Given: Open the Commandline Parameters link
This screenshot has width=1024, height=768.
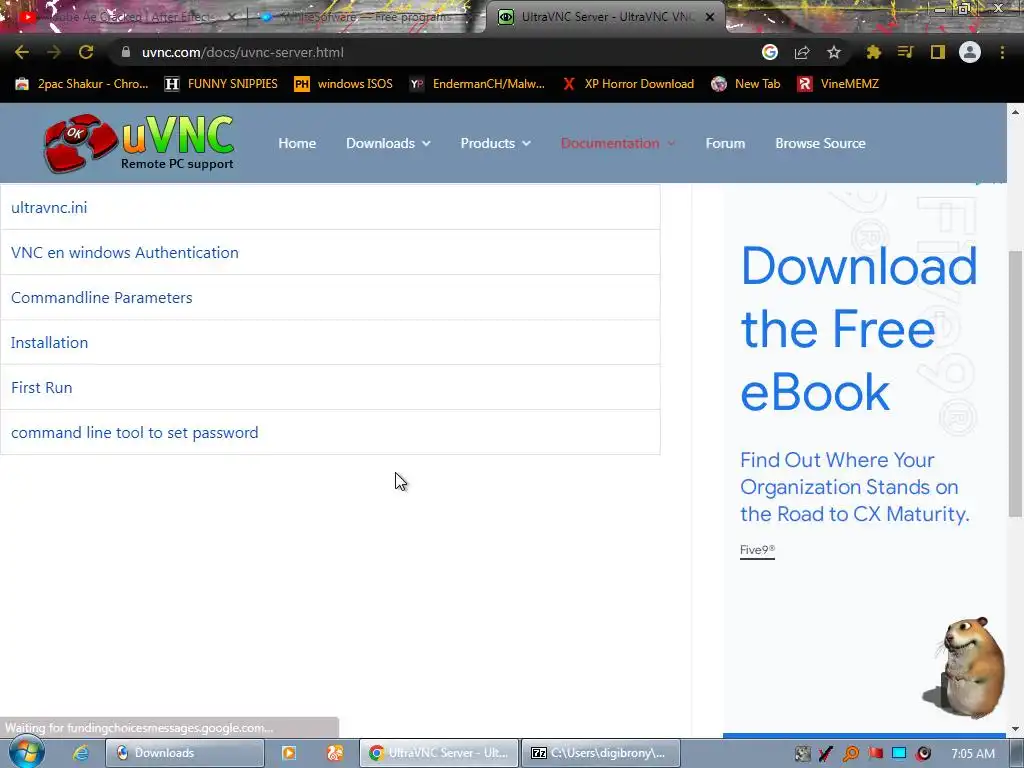Looking at the screenshot, I should [102, 298].
